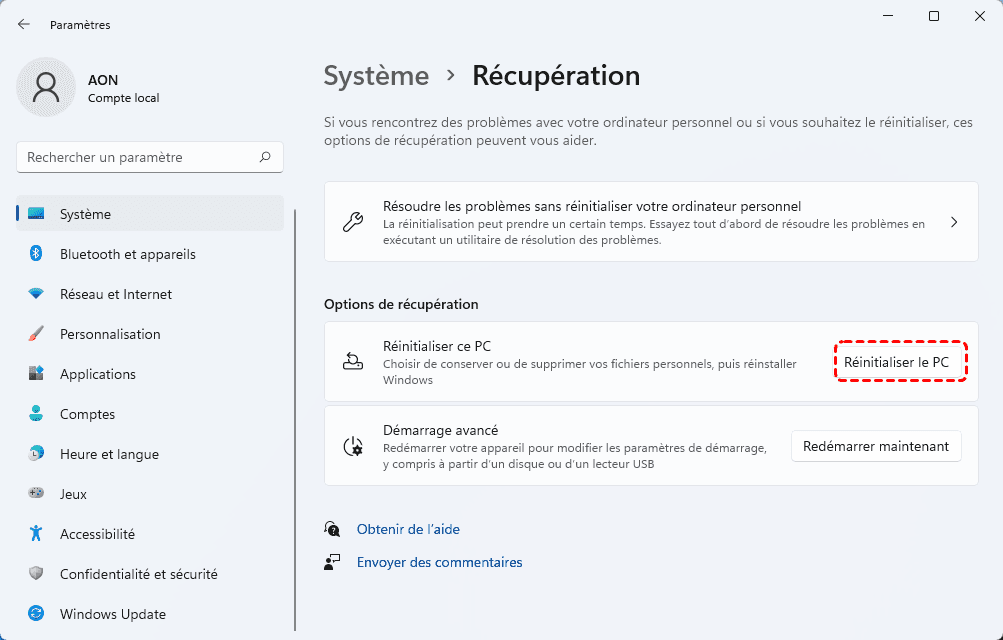Click the Personnalisation paintbrush icon

tap(37, 334)
